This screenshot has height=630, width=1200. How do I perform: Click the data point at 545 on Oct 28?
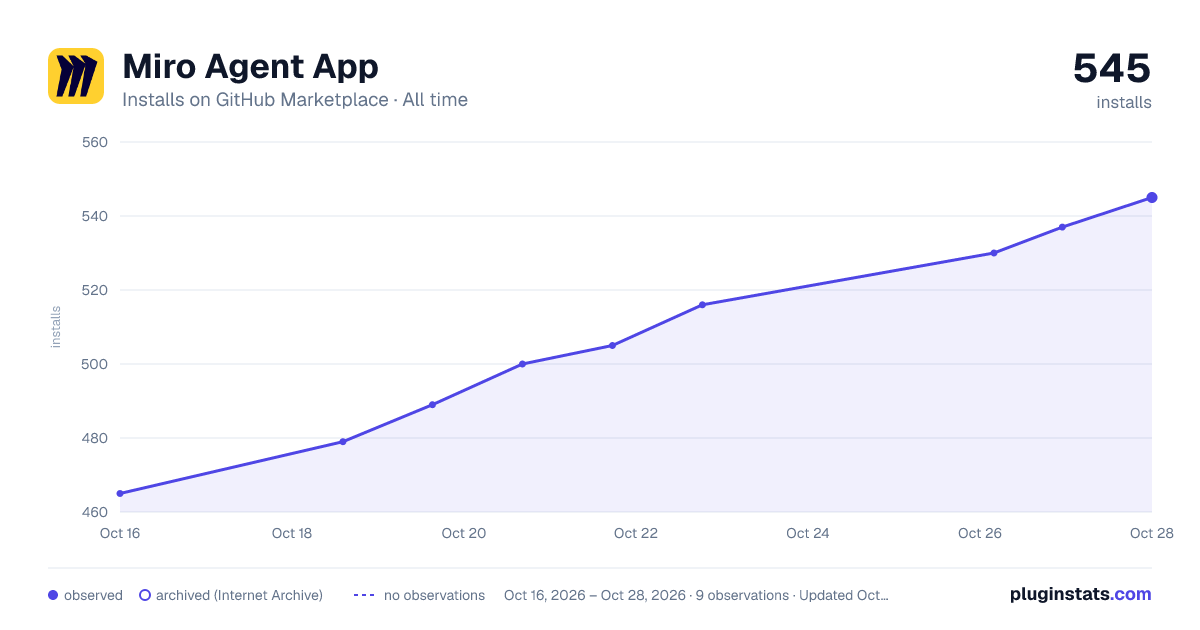pyautogui.click(x=1152, y=198)
